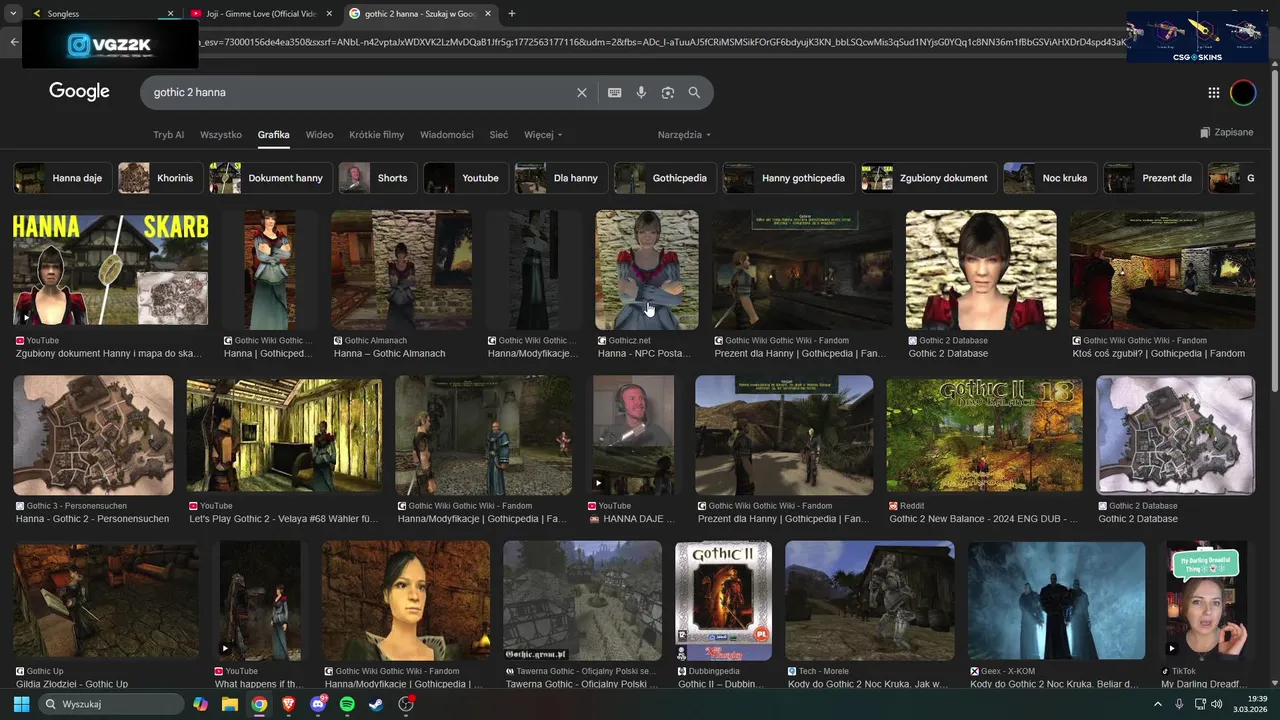This screenshot has width=1280, height=720.
Task: Open network settings from the system tray
Action: 1199,704
